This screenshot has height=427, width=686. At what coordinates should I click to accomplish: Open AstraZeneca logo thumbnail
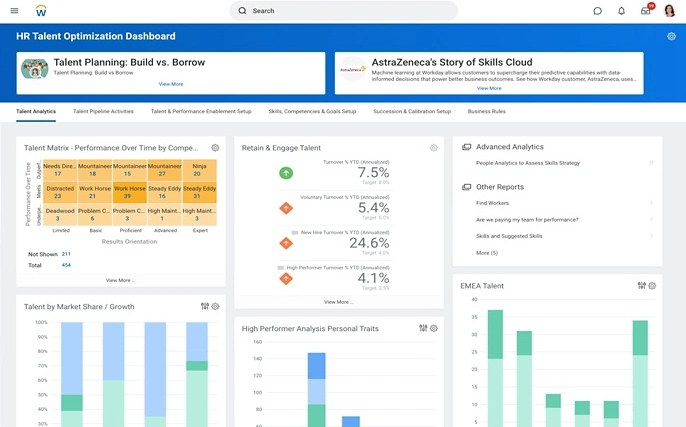click(x=353, y=69)
